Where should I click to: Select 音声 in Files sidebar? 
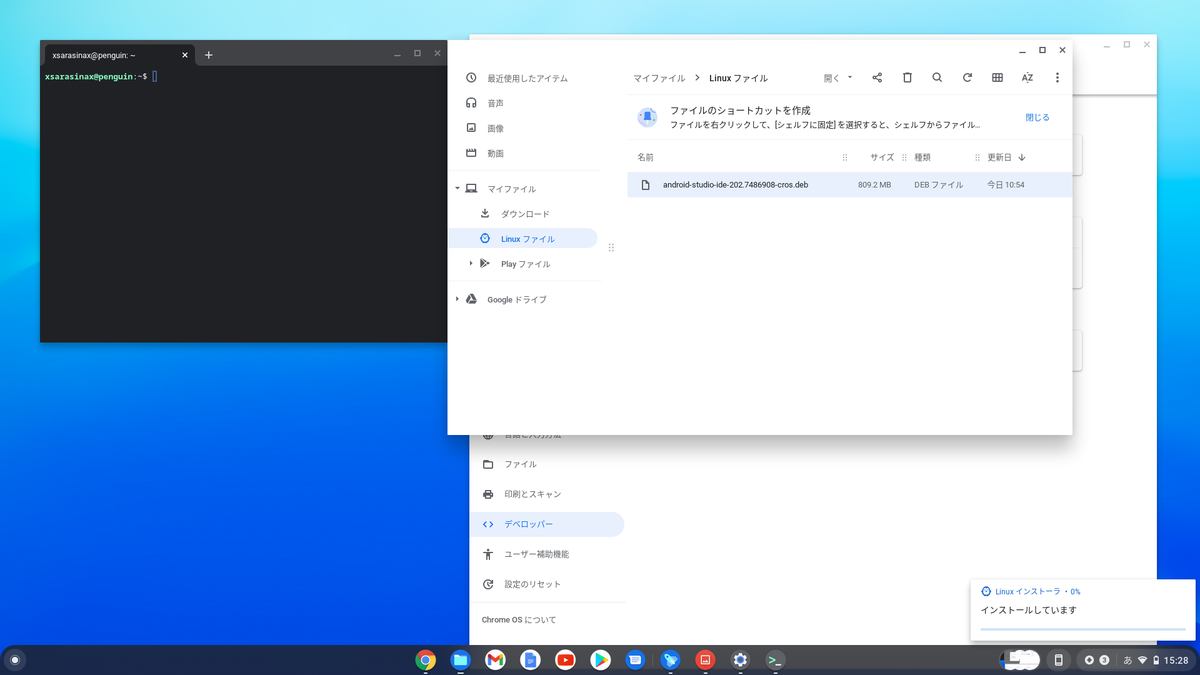point(495,103)
